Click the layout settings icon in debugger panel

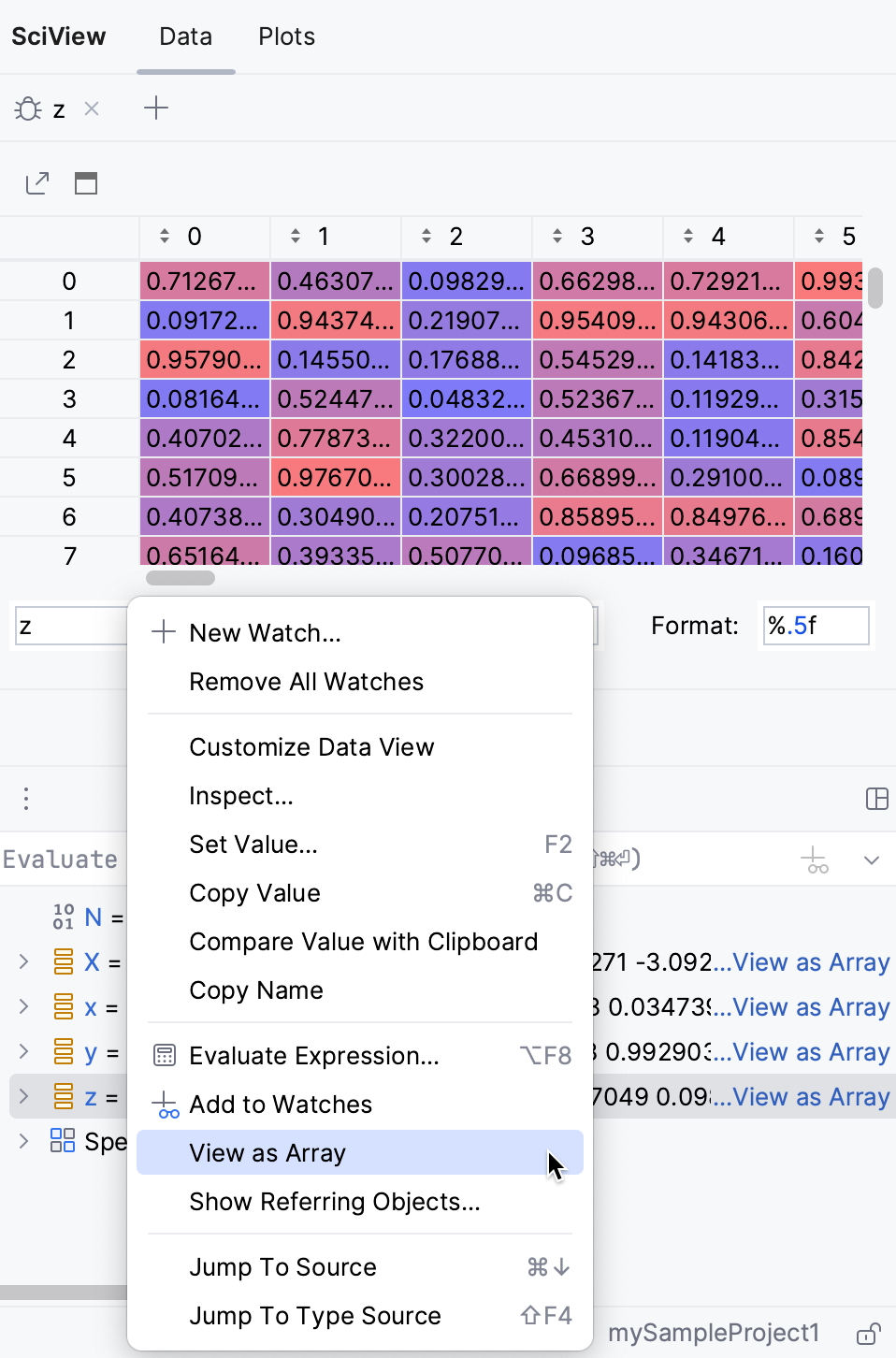(x=877, y=799)
